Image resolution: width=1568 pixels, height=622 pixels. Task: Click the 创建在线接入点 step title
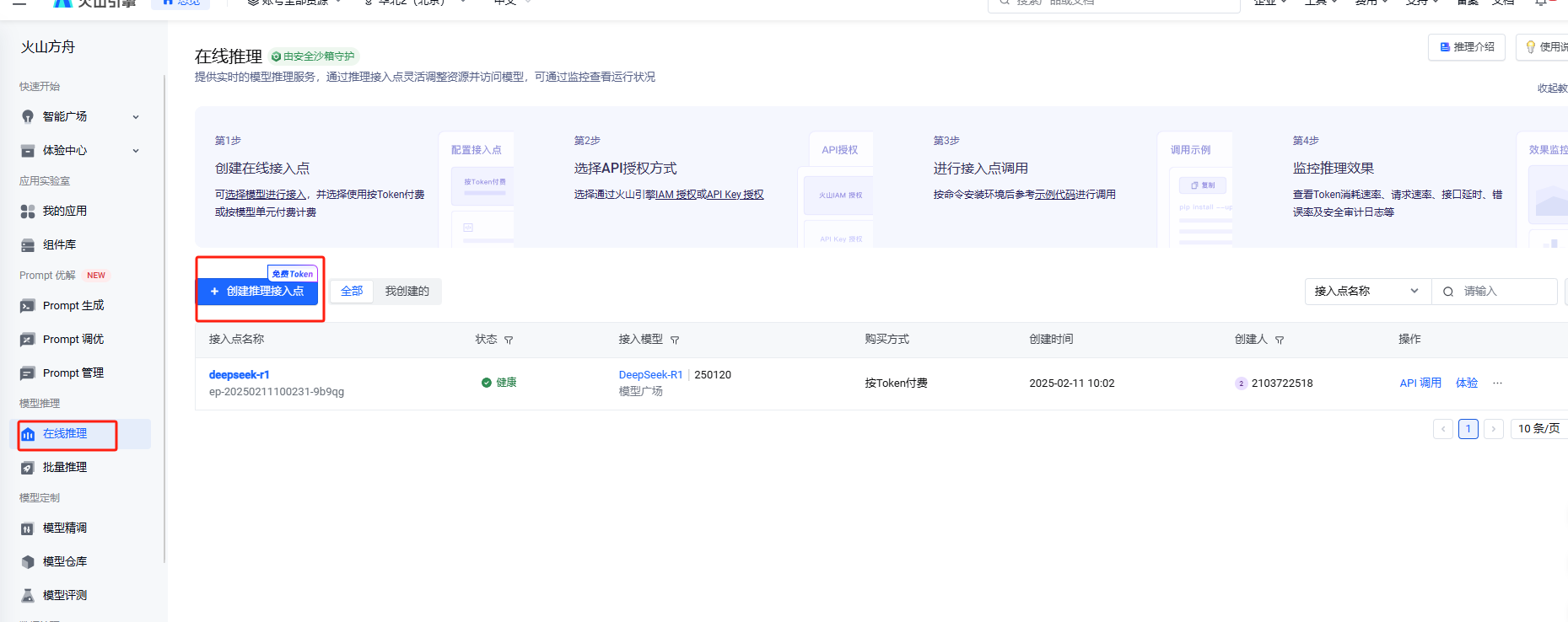(262, 169)
